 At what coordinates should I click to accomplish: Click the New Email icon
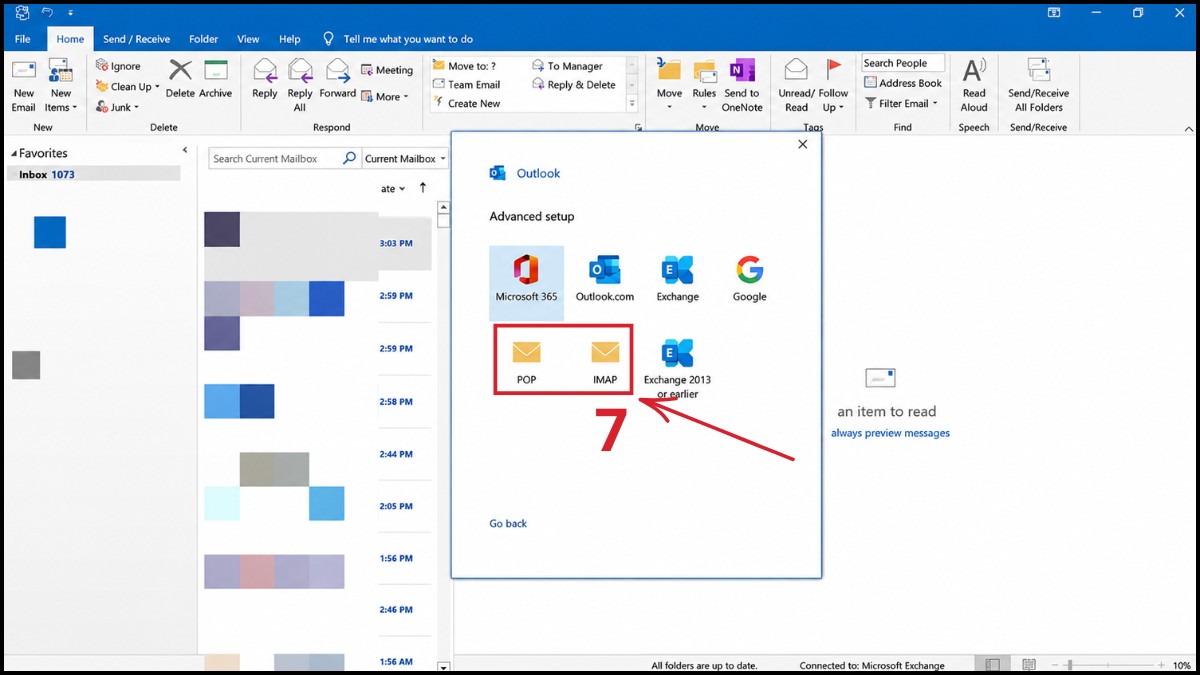coord(24,72)
